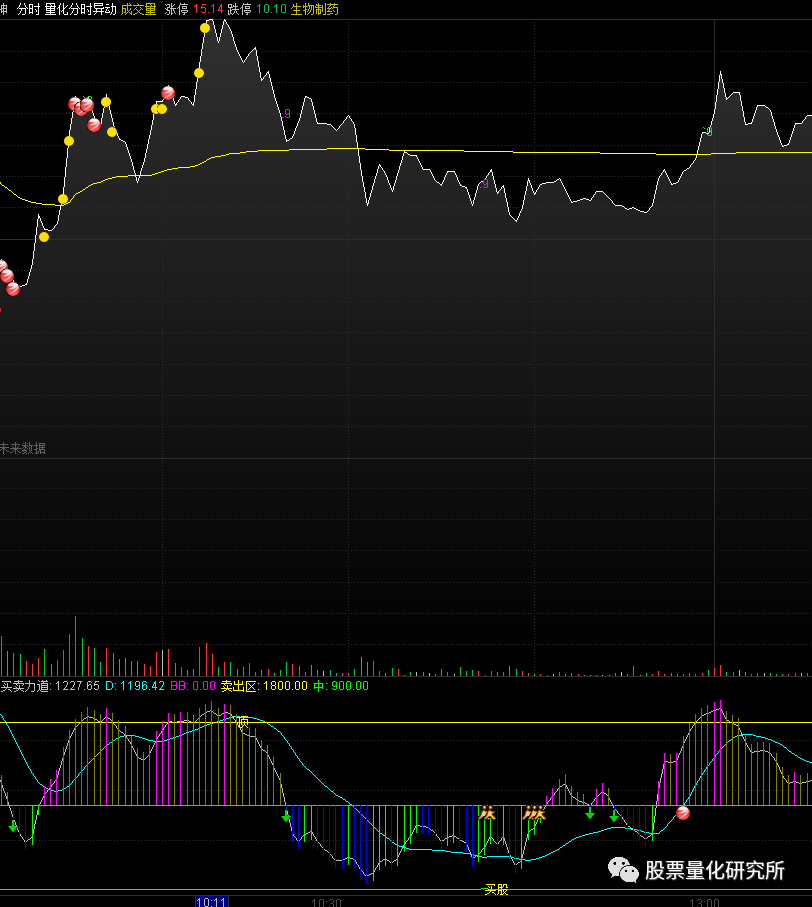
Task: Click the 10:30 time axis label
Action: [x=326, y=902]
